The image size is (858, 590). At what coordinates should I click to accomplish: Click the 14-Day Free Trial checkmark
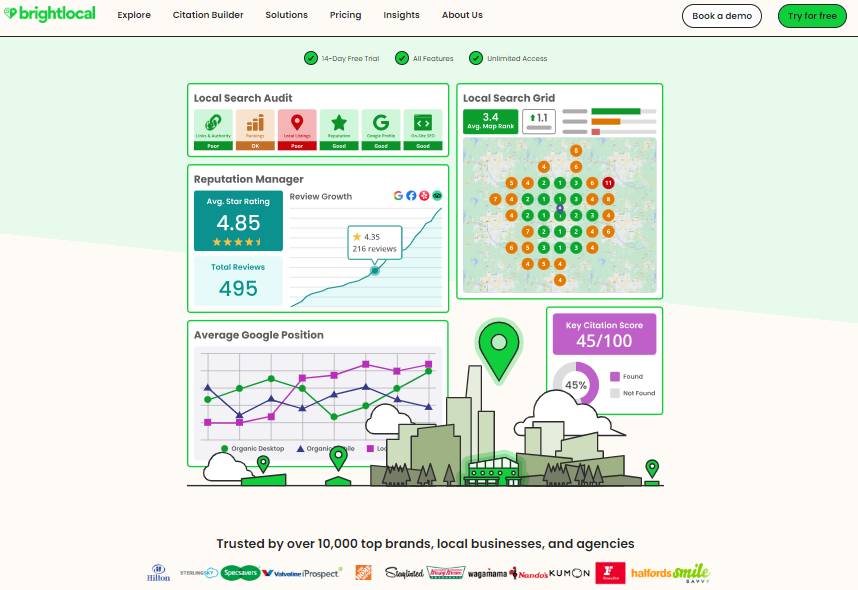[x=310, y=58]
